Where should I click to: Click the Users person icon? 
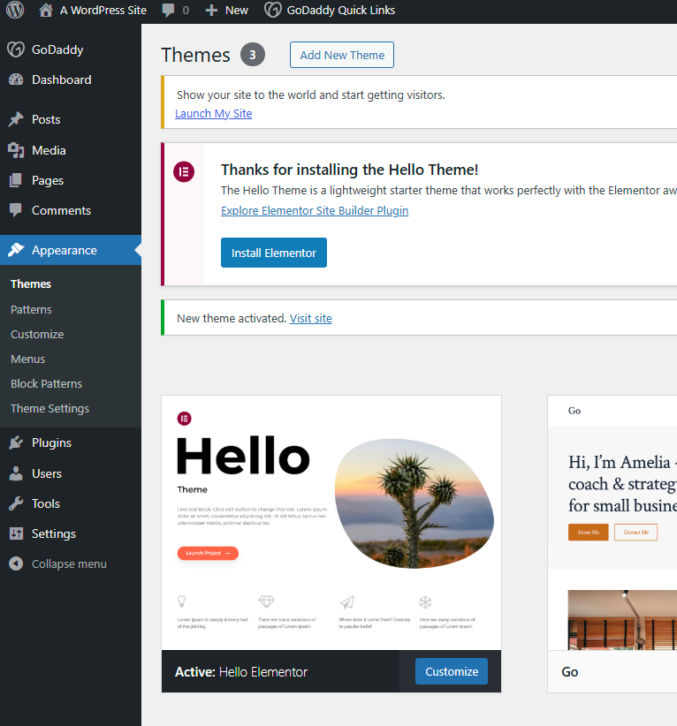(16, 473)
